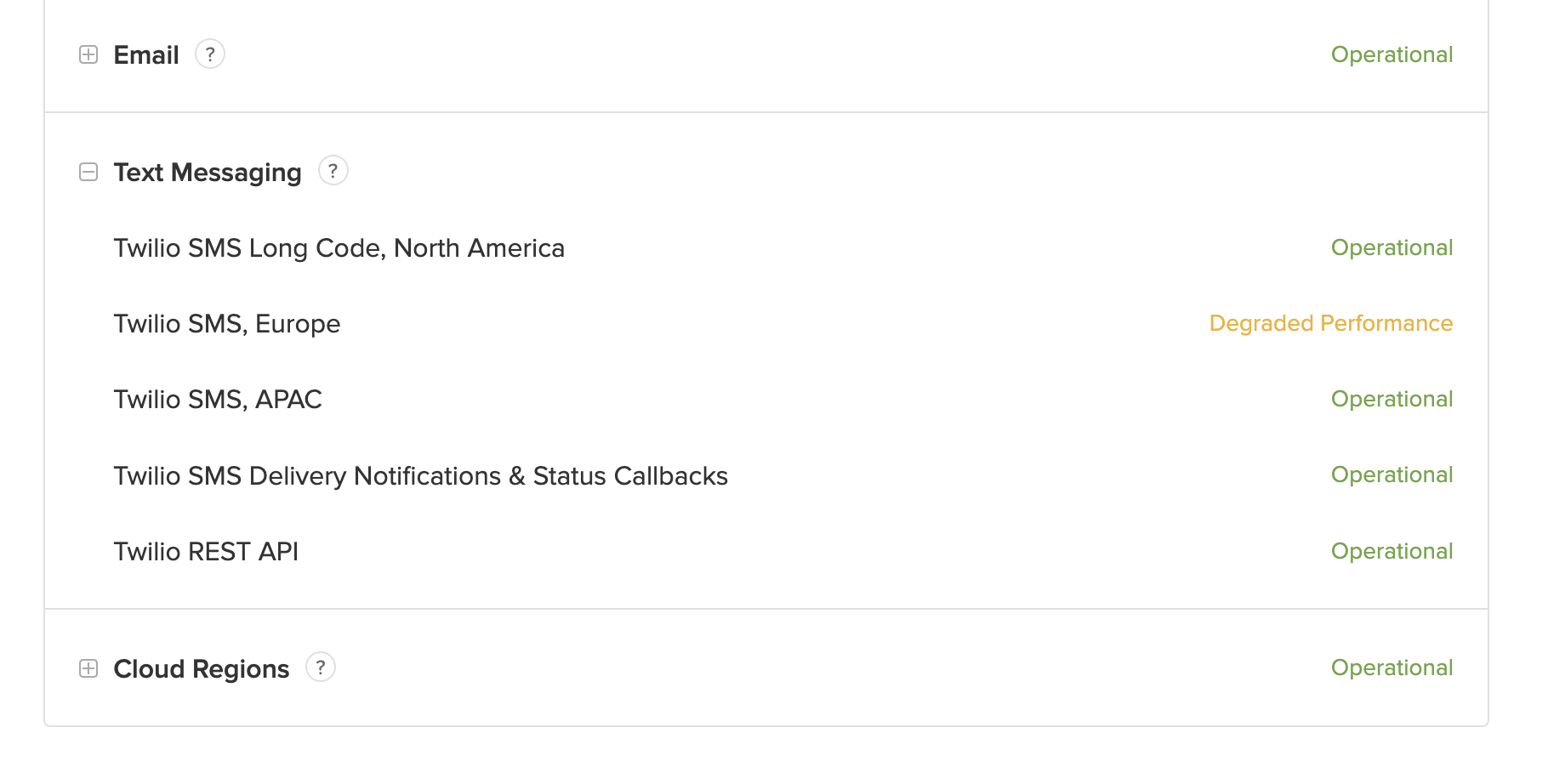Viewport: 1548px width, 784px height.
Task: Click Operational status for Twilio SMS, APAC
Action: tap(1391, 399)
